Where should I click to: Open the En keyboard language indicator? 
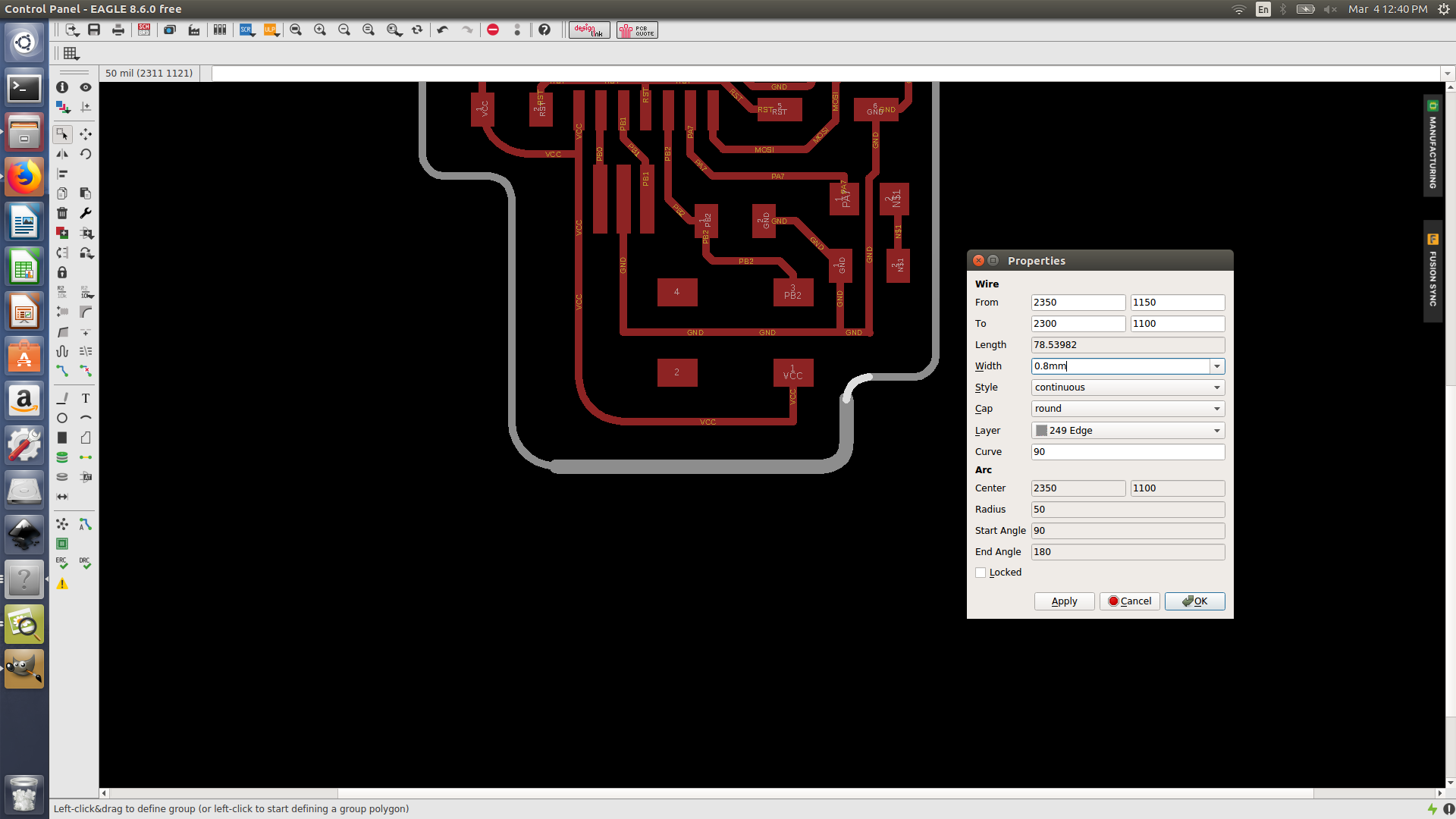click(x=1263, y=9)
